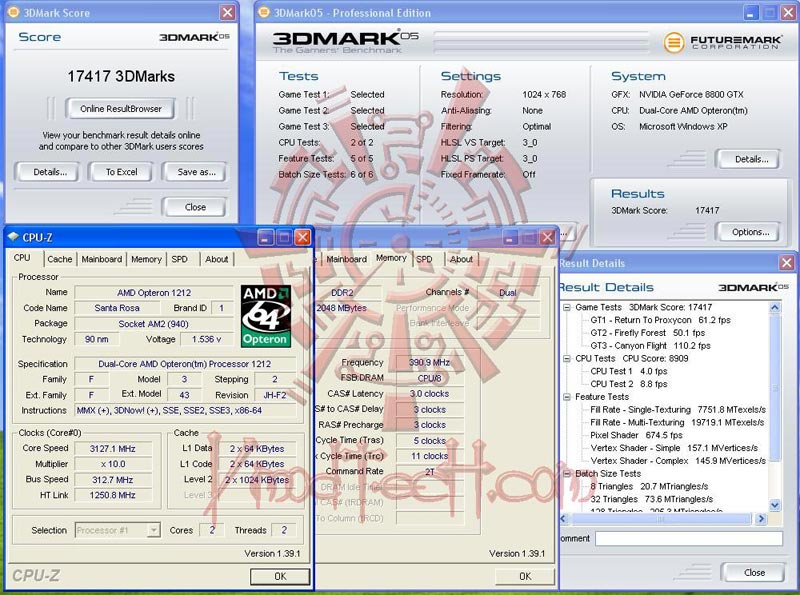The image size is (800, 595).
Task: Close the 3DMark Score window
Action: pos(228,12)
